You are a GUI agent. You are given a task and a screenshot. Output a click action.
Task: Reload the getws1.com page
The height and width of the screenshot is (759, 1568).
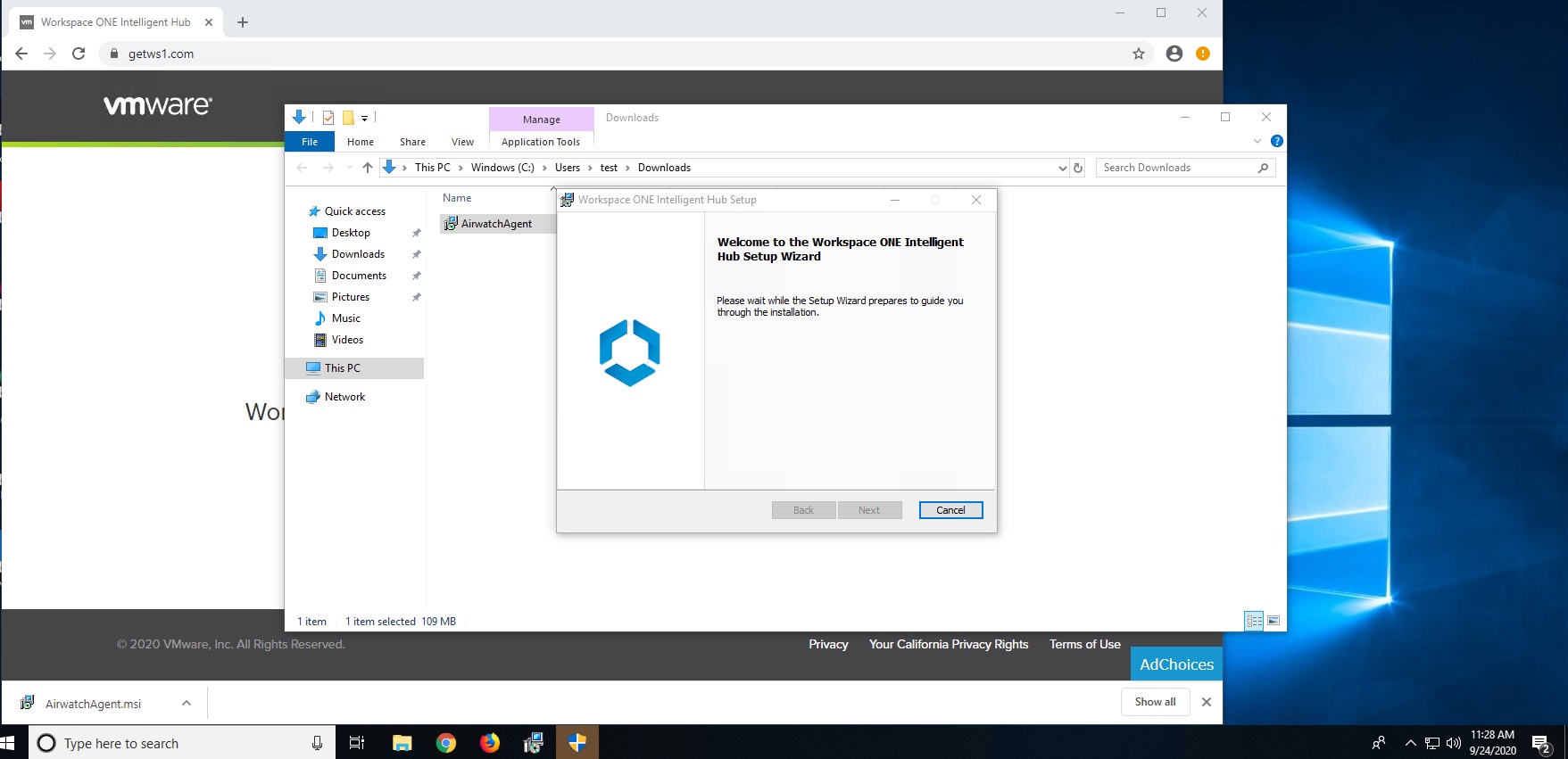79,54
